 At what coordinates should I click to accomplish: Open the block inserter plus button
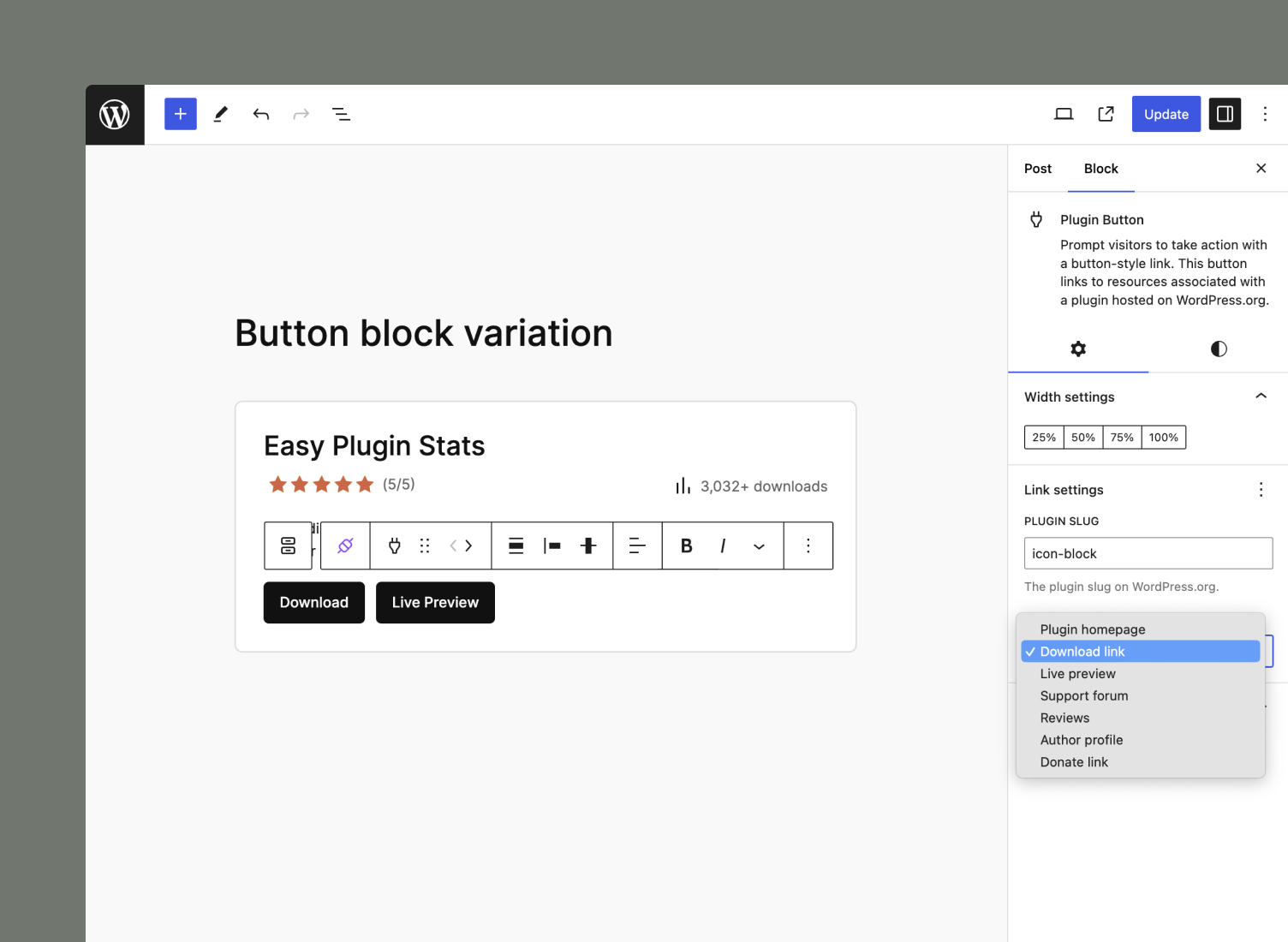tap(181, 114)
